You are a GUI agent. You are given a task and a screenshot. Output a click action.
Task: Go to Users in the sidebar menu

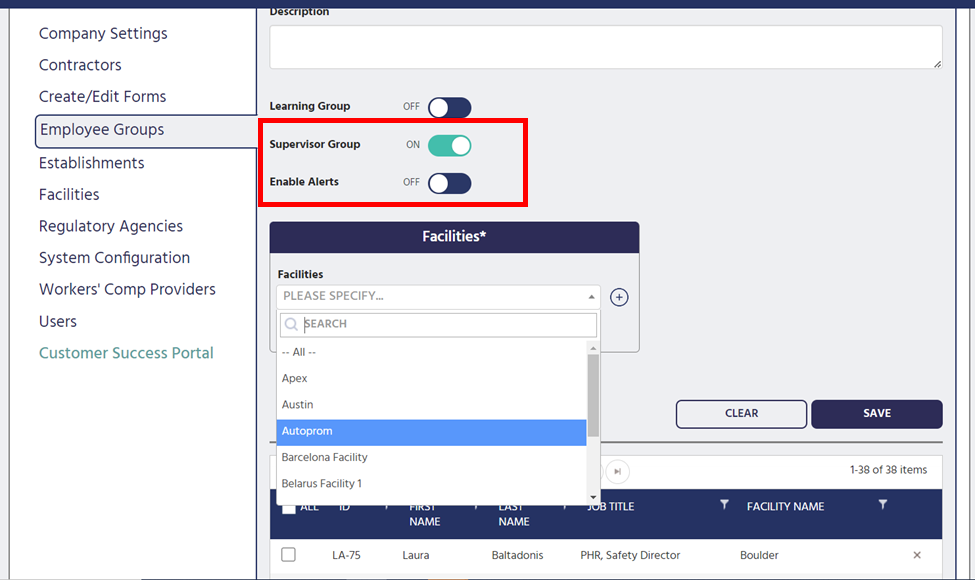click(58, 321)
